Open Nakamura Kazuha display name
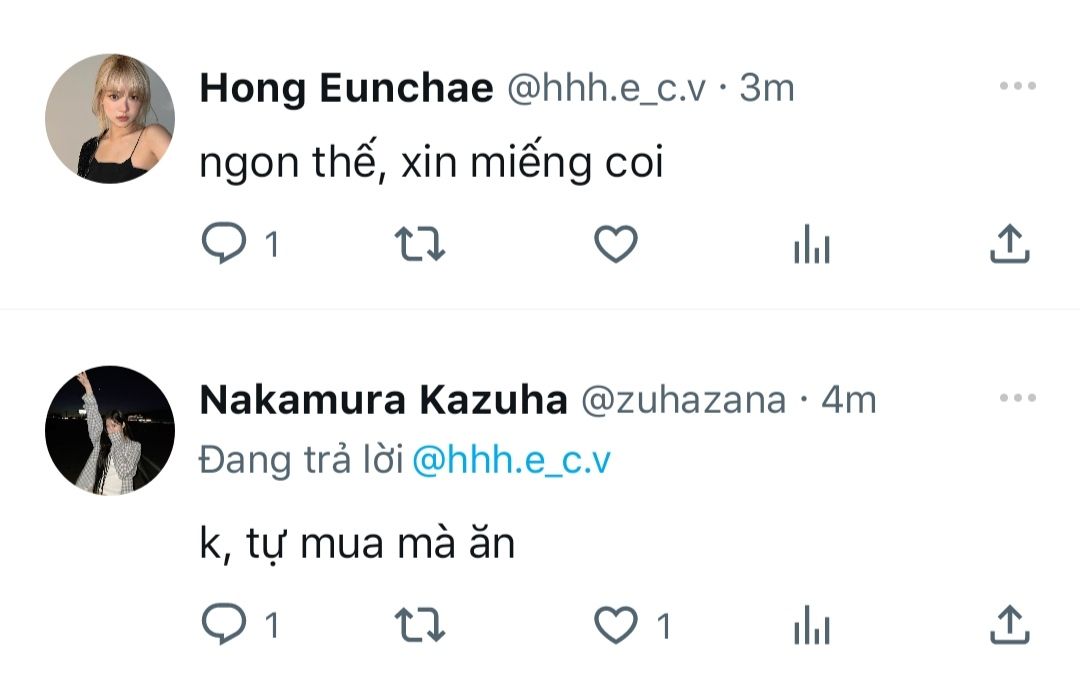 [x=384, y=400]
